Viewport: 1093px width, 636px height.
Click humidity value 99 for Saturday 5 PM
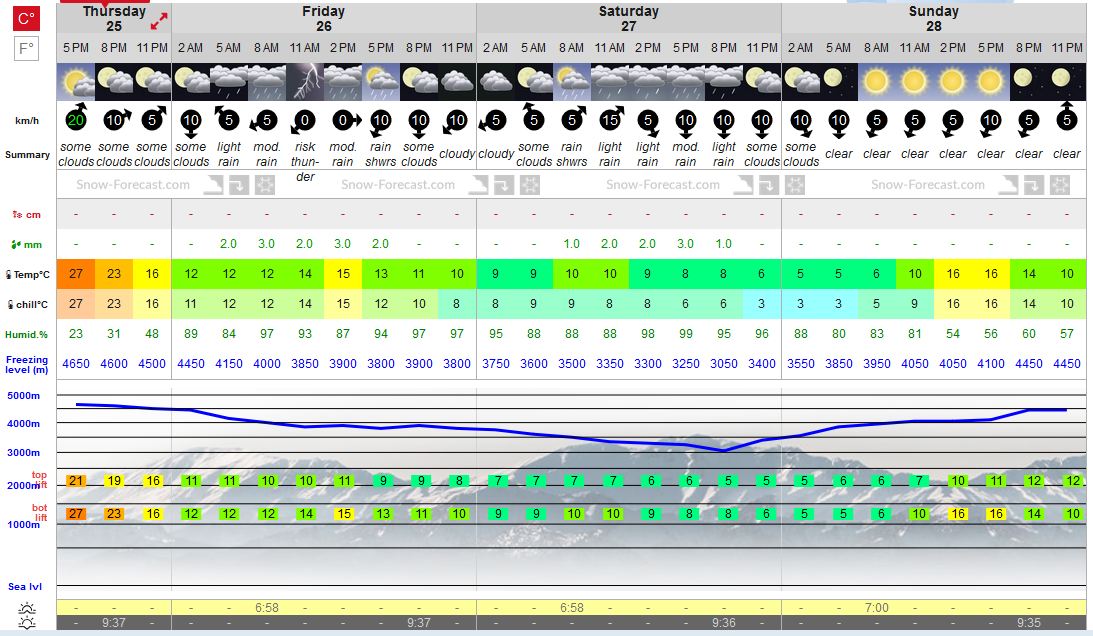[686, 334]
